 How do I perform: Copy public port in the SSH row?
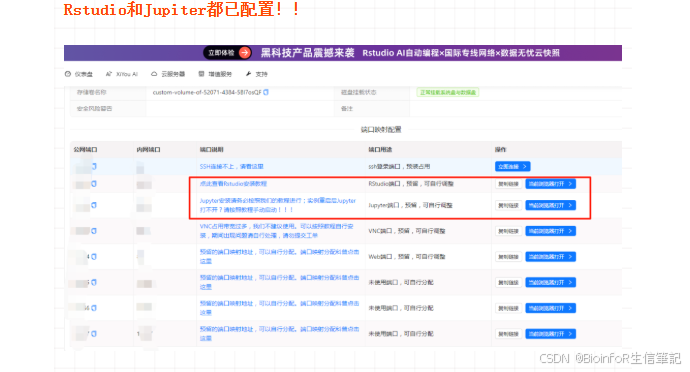click(94, 166)
